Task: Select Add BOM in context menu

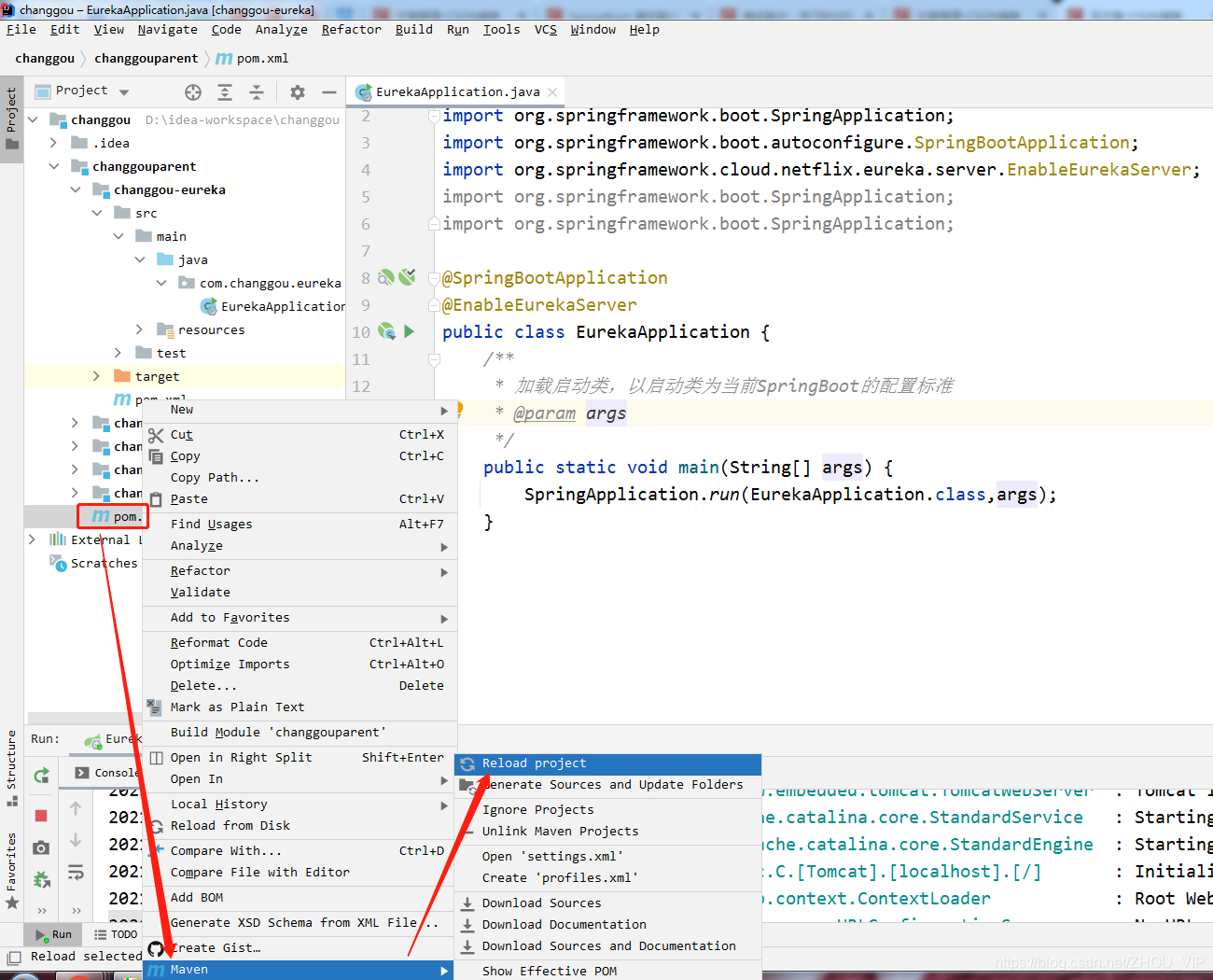Action: pyautogui.click(x=300, y=898)
